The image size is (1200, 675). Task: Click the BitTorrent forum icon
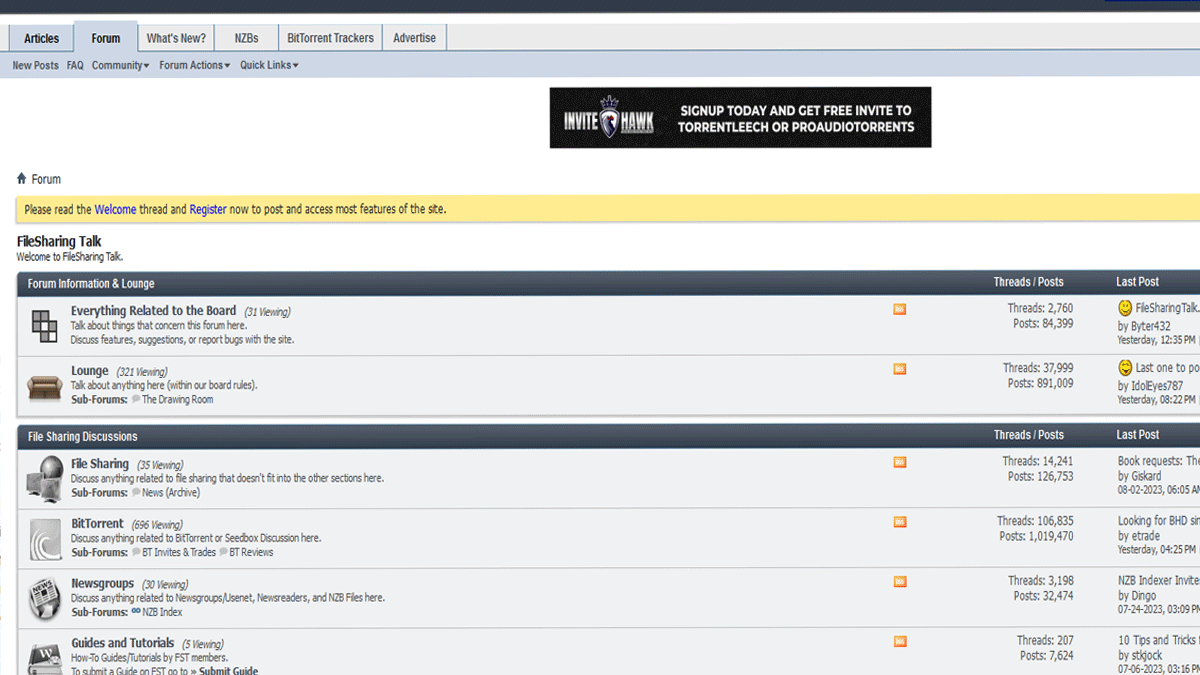45,539
